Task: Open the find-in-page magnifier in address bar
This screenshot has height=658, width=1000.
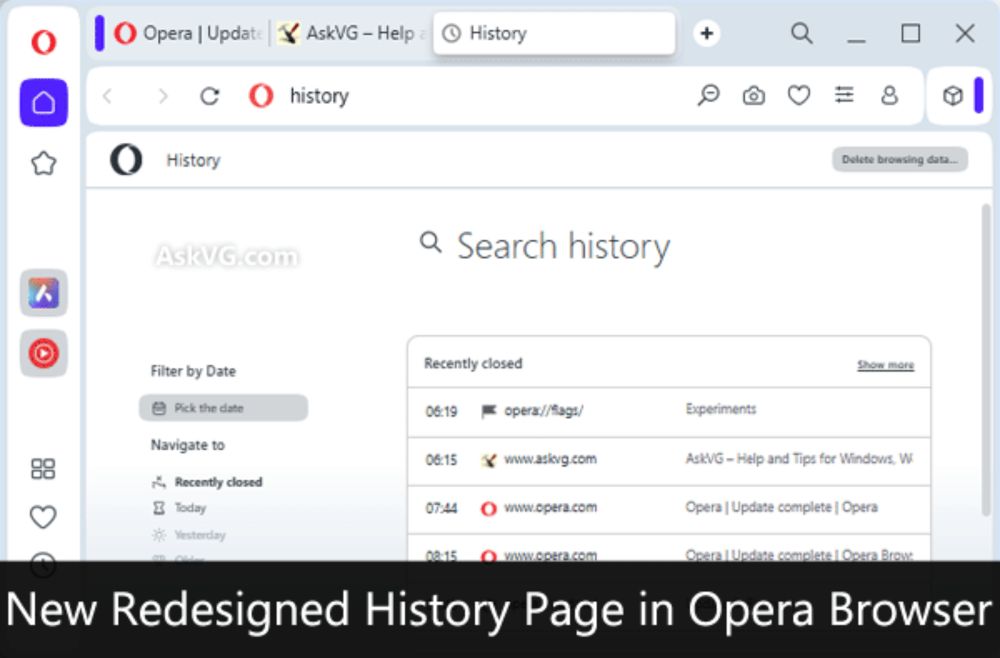Action: point(708,96)
